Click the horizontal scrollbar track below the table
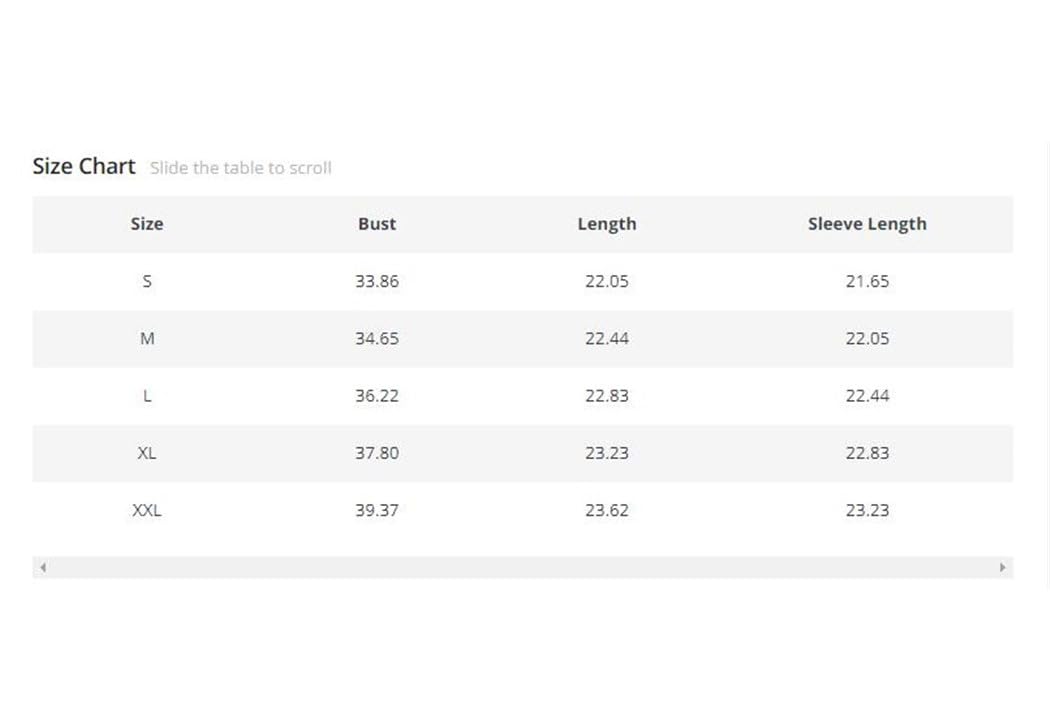This screenshot has width=1050, height=724. pos(522,567)
